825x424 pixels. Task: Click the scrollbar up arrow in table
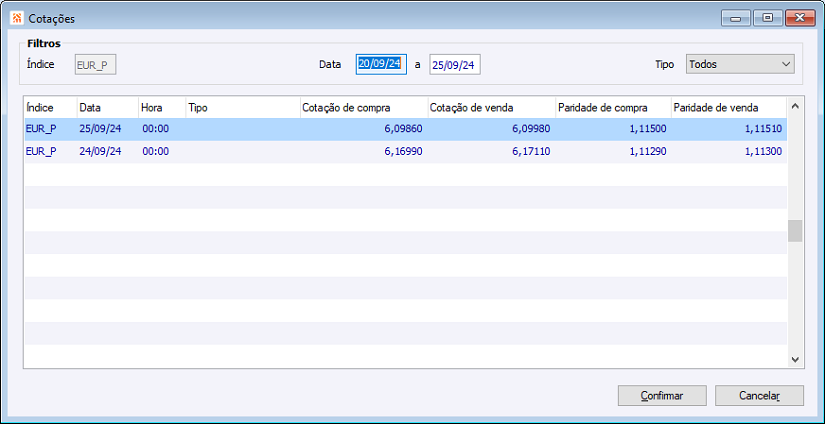pos(794,106)
